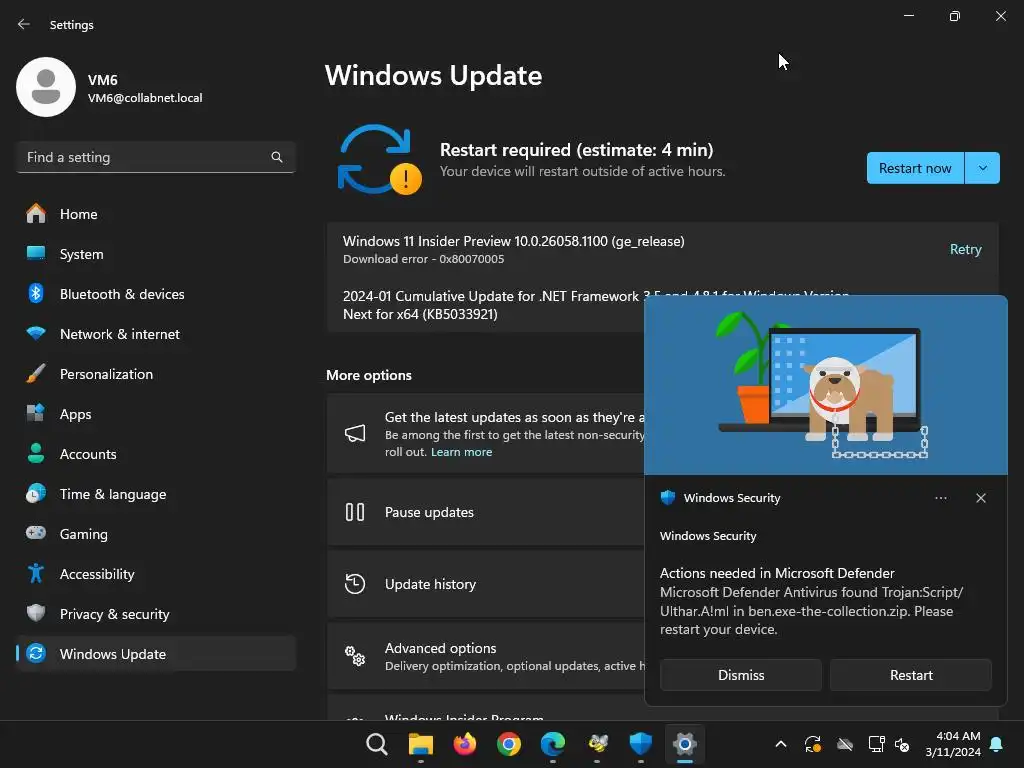The height and width of the screenshot is (768, 1024).
Task: Click the megaphone icon for latest updates
Action: pos(355,434)
